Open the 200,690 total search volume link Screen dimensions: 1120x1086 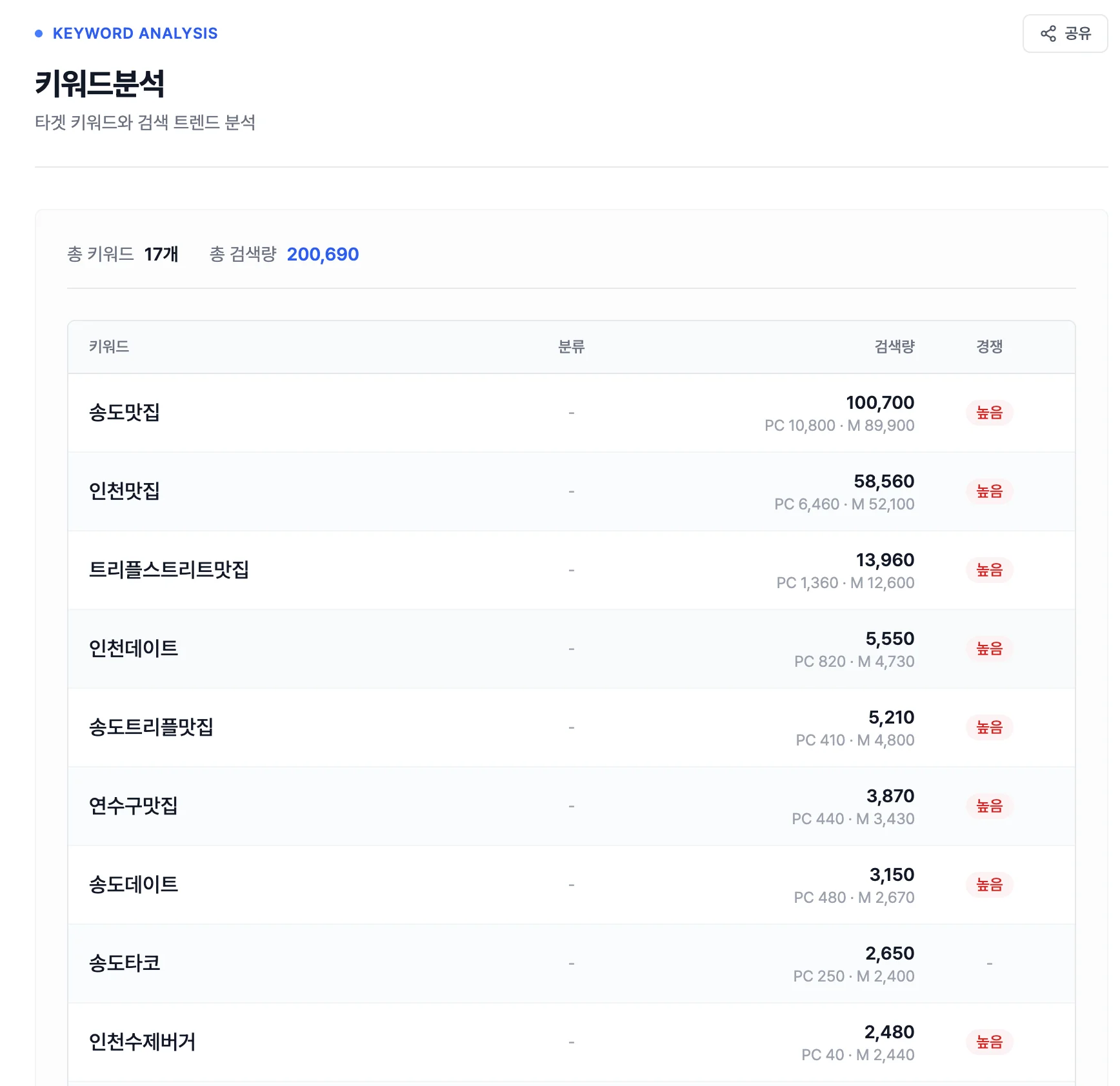tap(323, 254)
